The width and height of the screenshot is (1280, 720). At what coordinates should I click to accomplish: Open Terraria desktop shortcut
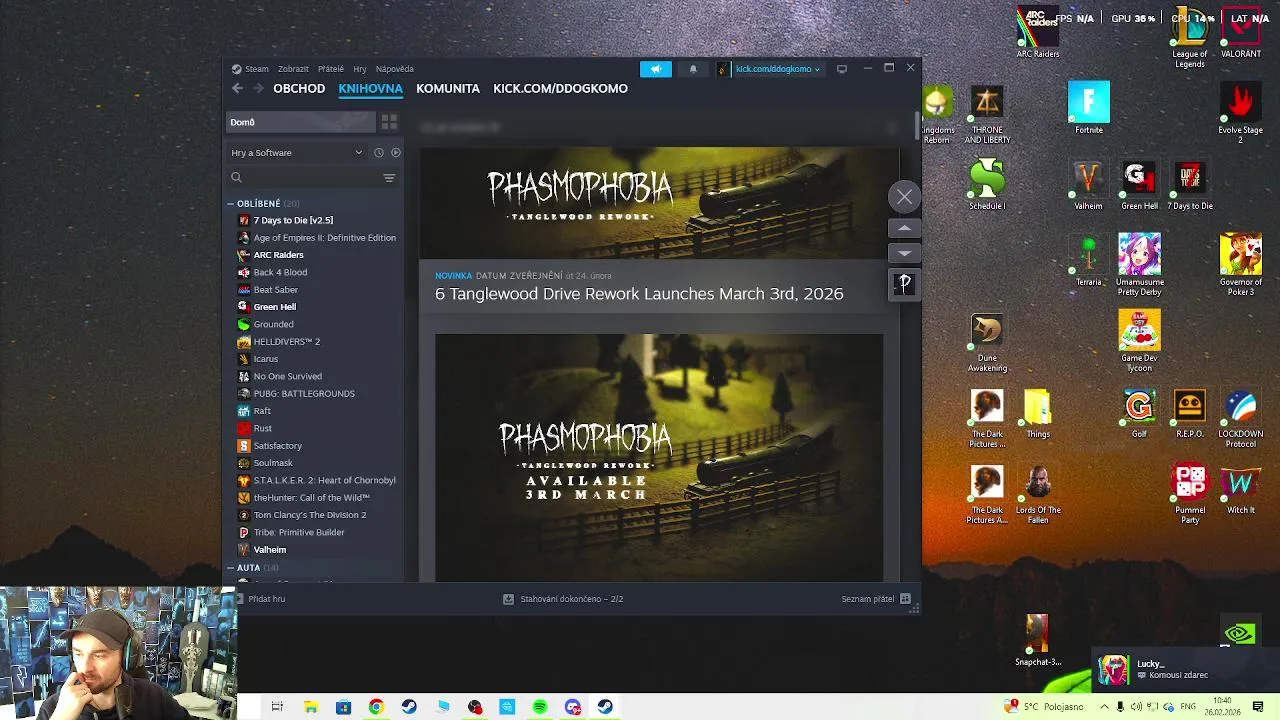pyautogui.click(x=1088, y=260)
